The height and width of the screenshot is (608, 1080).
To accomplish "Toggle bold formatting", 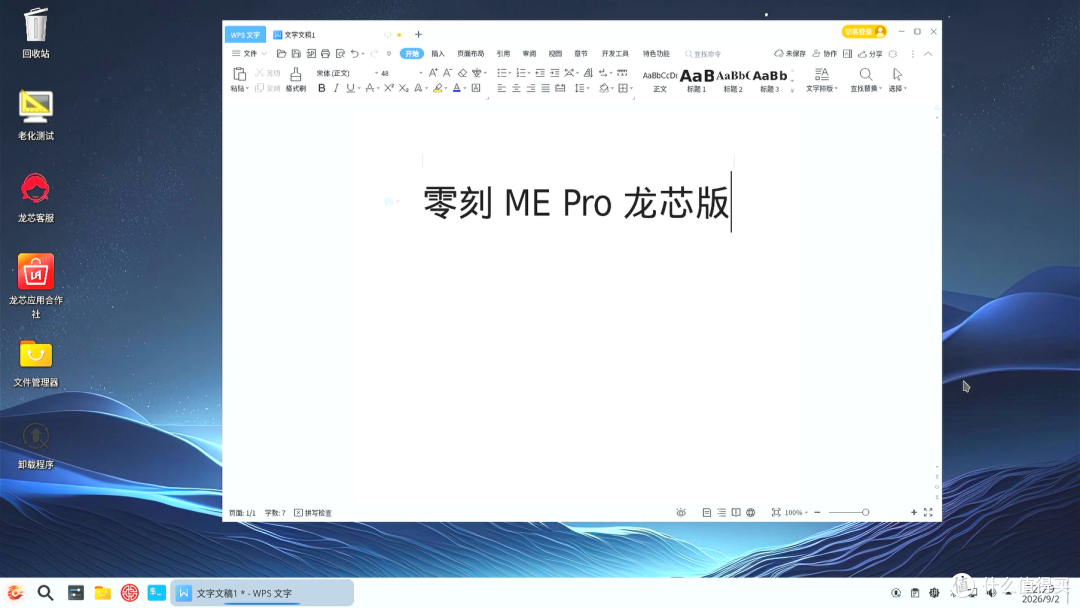I will tap(322, 88).
